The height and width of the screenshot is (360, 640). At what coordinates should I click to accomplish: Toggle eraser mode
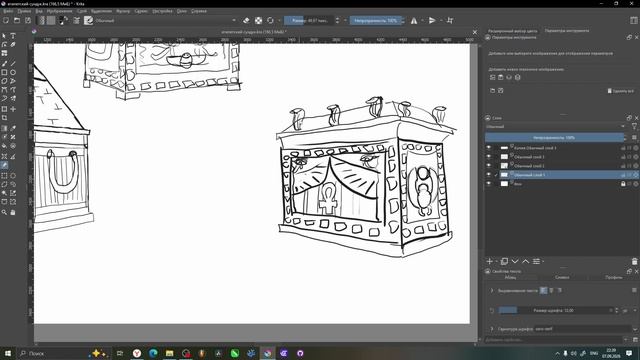click(246, 20)
